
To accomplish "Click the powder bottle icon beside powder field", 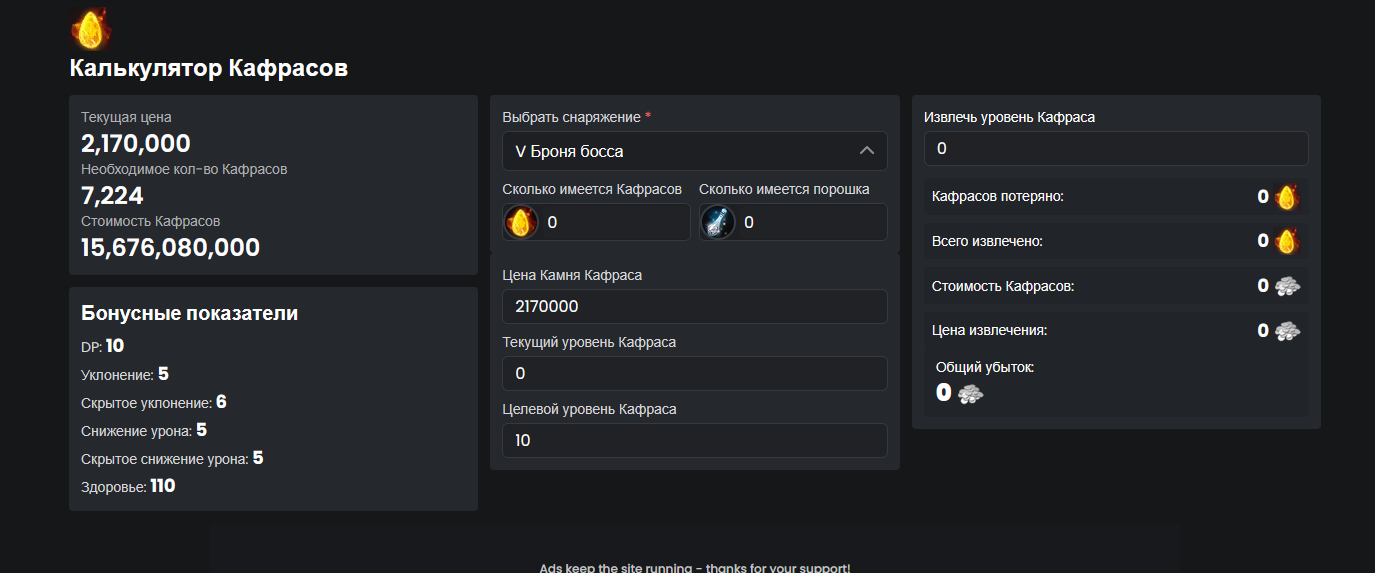I will point(717,222).
